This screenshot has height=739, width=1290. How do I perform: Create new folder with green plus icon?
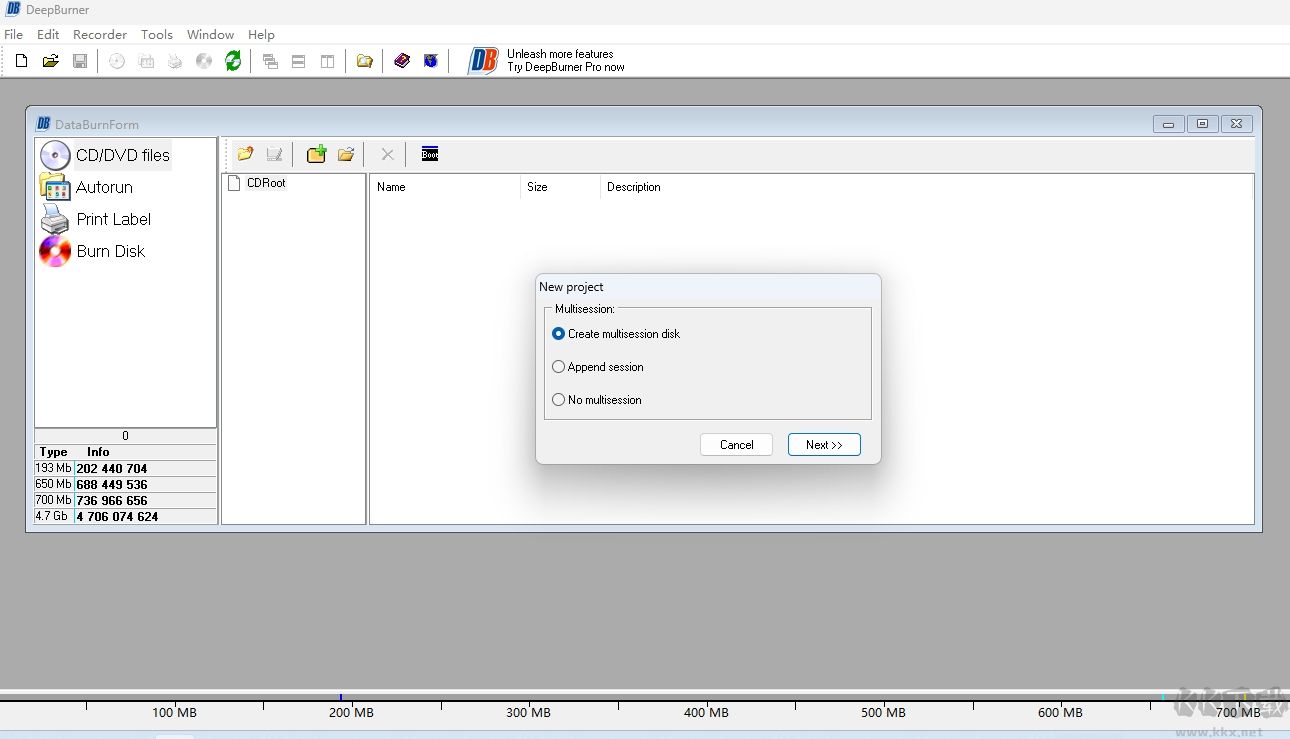click(x=316, y=154)
